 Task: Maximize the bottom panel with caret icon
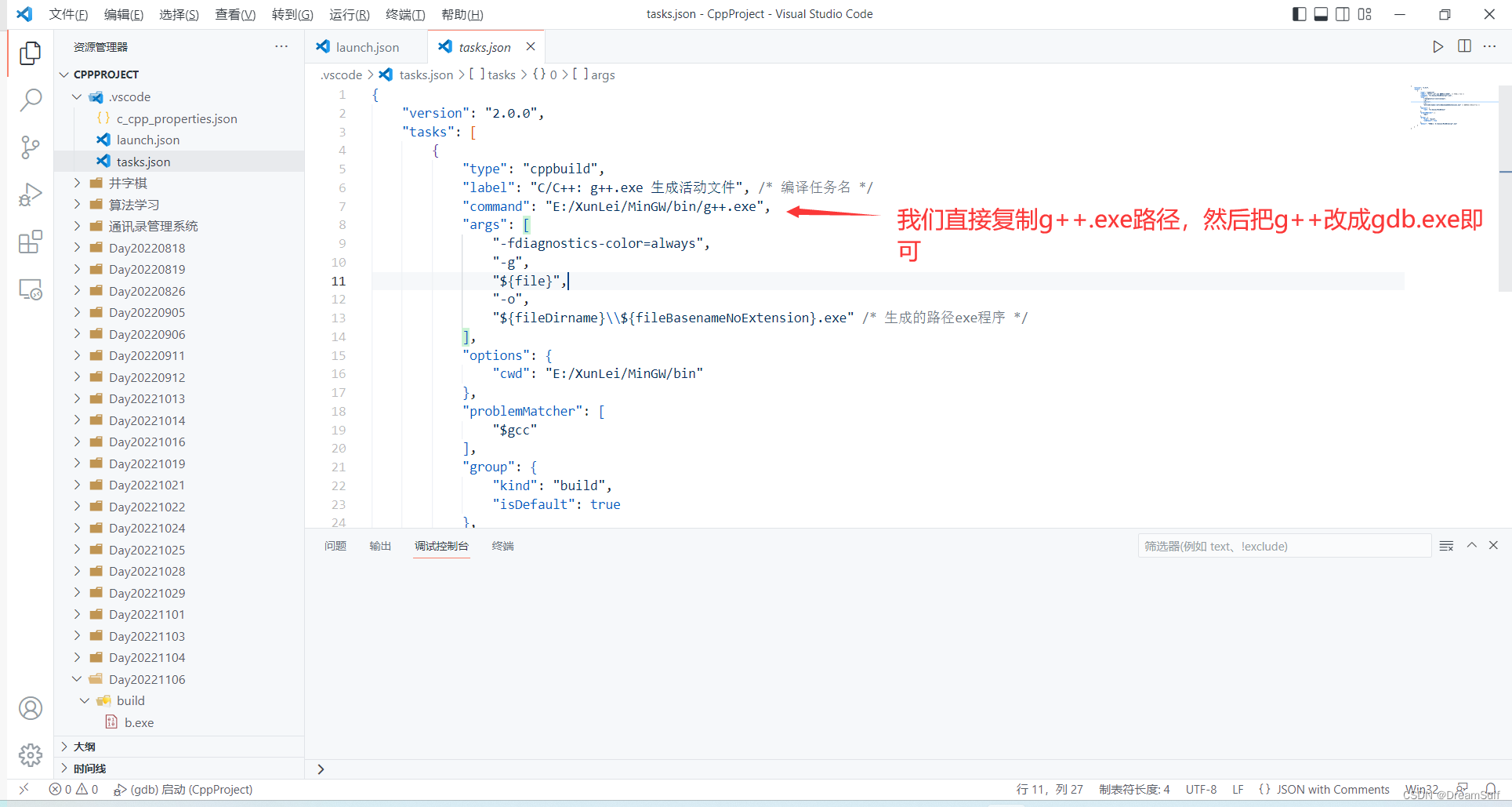tap(1472, 545)
